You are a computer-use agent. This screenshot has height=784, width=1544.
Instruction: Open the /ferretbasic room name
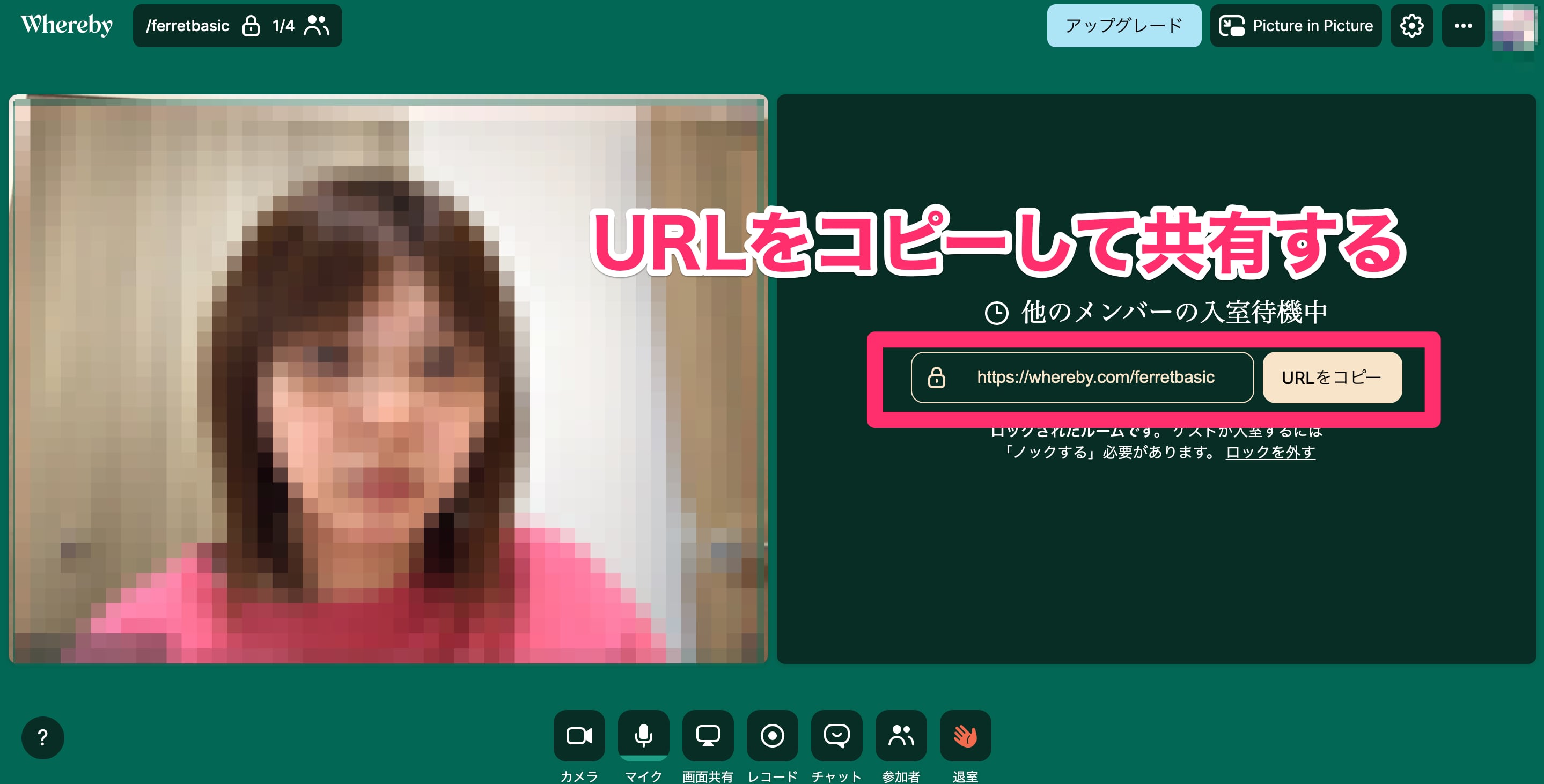(188, 26)
